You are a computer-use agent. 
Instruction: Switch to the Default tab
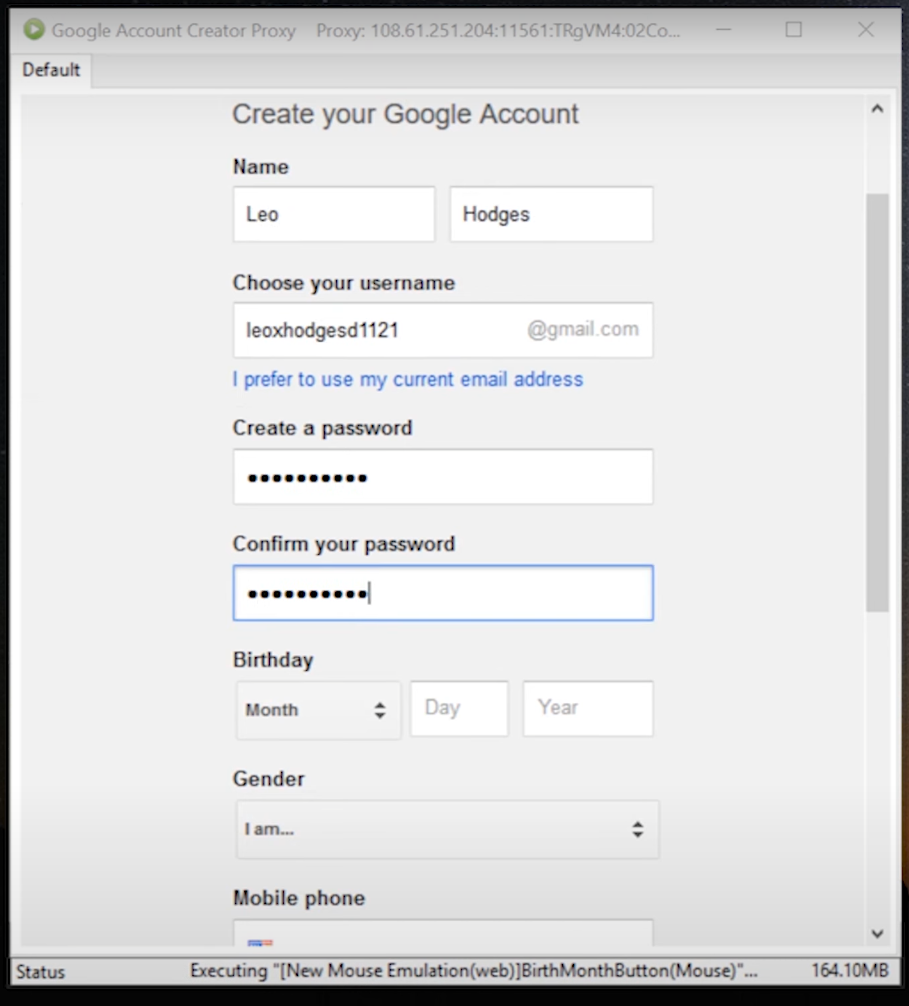coord(51,69)
